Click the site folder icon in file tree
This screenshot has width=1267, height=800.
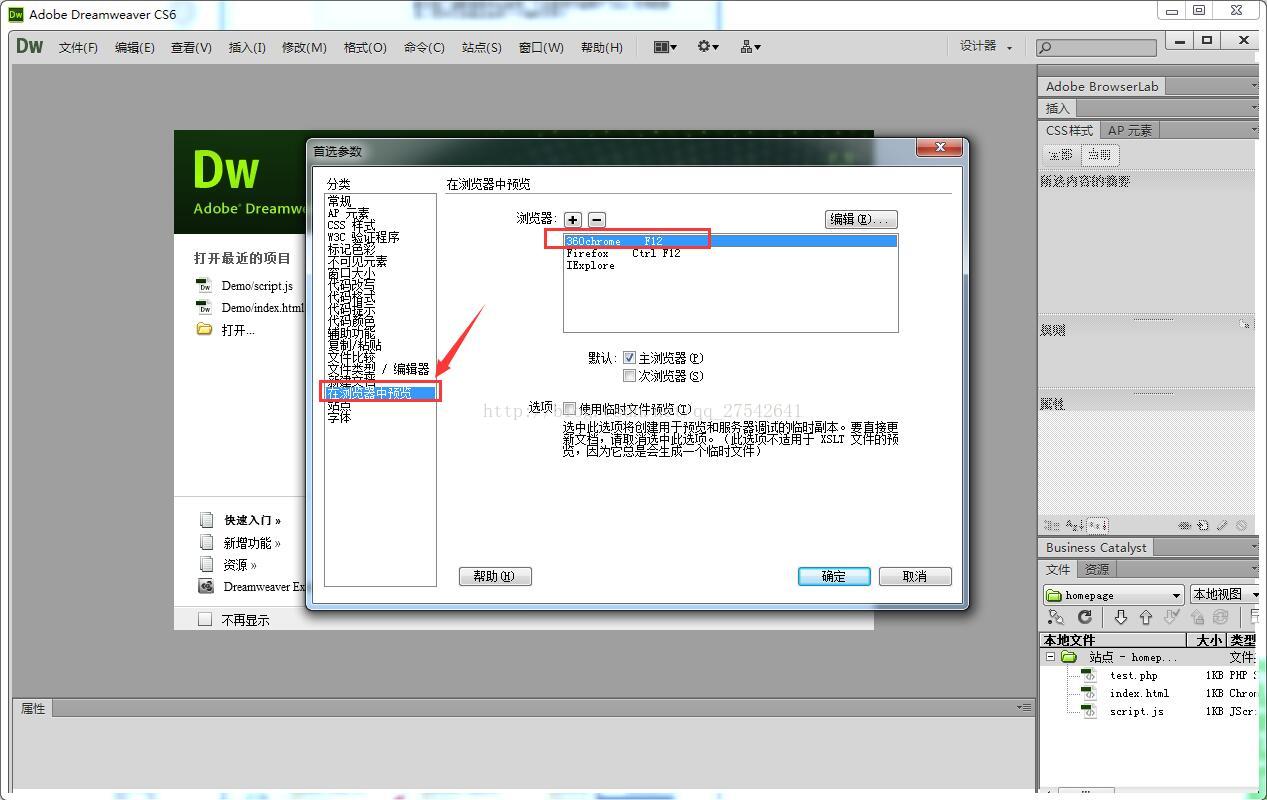(x=1068, y=657)
